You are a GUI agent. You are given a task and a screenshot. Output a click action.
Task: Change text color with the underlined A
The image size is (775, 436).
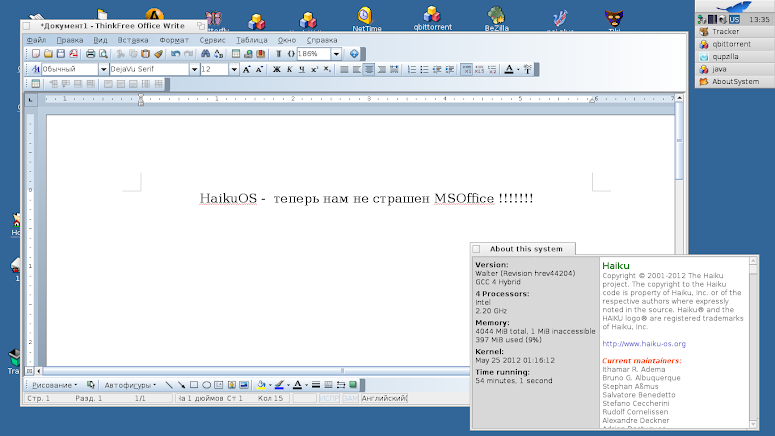coord(509,69)
